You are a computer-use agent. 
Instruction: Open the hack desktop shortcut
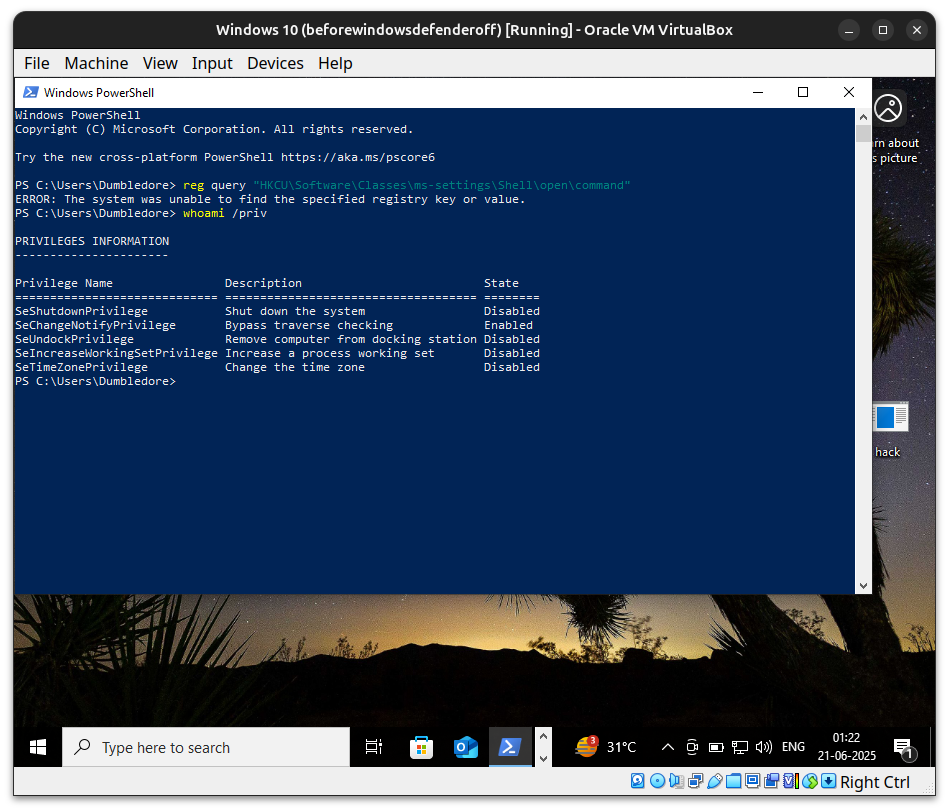890,430
